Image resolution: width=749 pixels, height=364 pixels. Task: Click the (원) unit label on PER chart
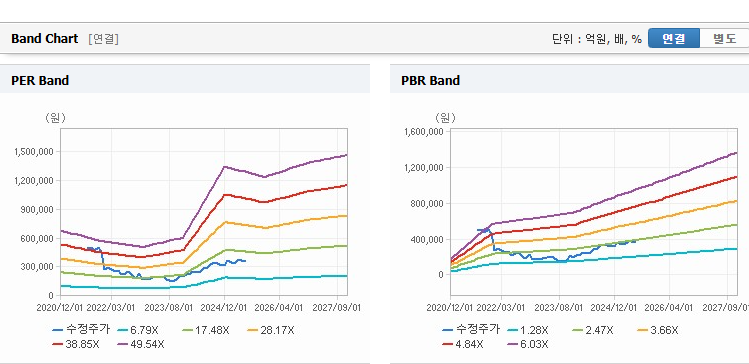[x=55, y=118]
